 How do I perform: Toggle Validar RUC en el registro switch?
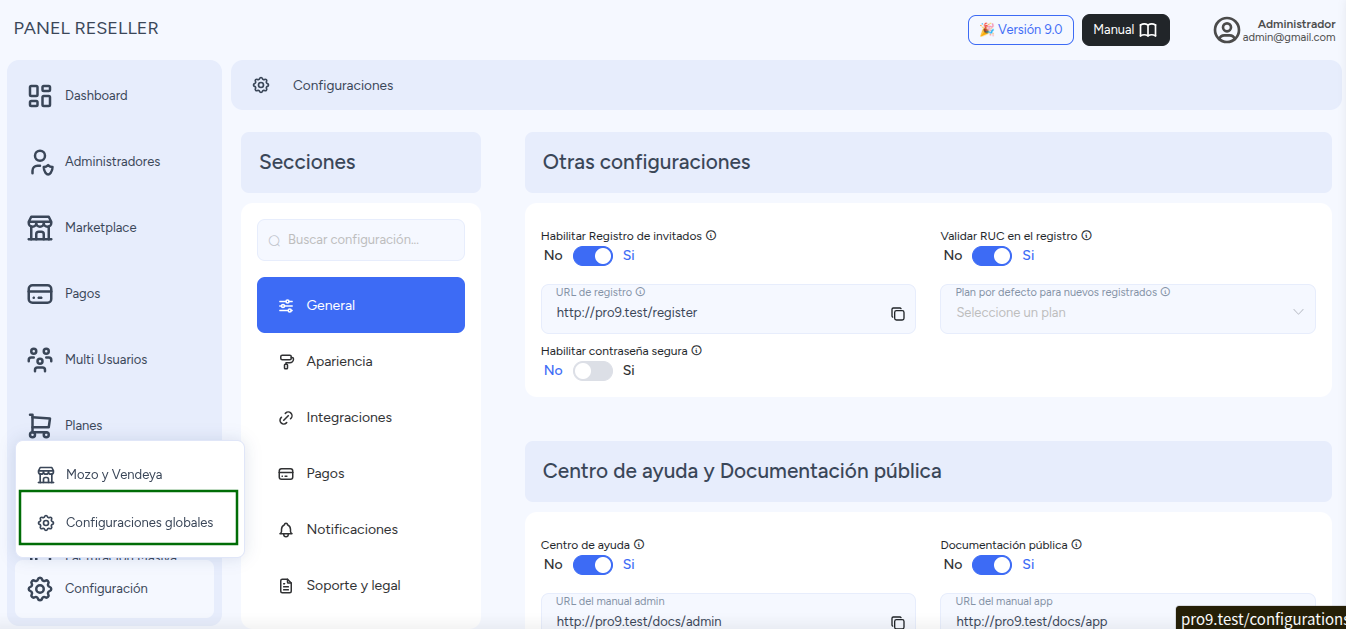(x=992, y=256)
